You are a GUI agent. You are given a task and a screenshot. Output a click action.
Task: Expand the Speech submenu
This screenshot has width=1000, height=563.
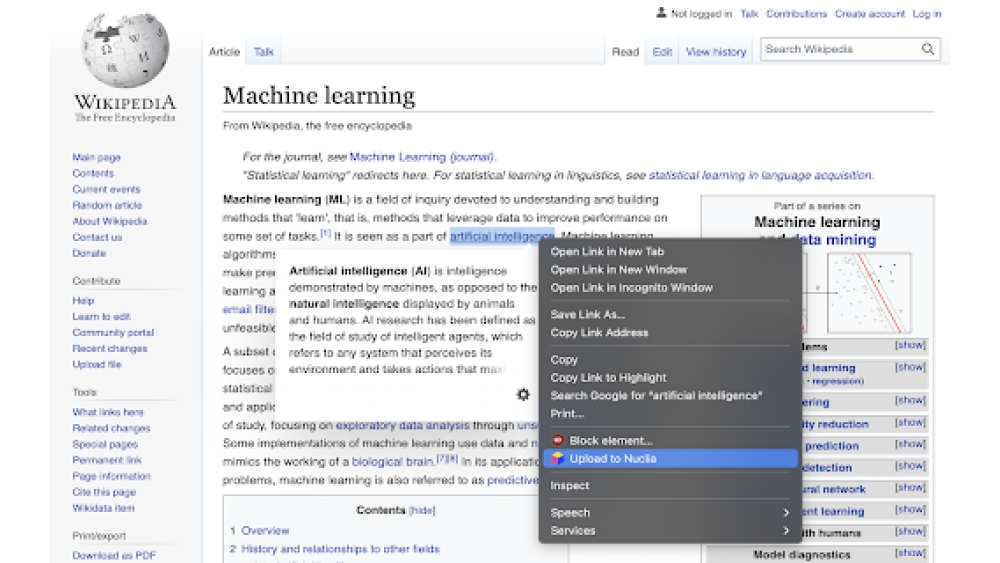point(670,513)
